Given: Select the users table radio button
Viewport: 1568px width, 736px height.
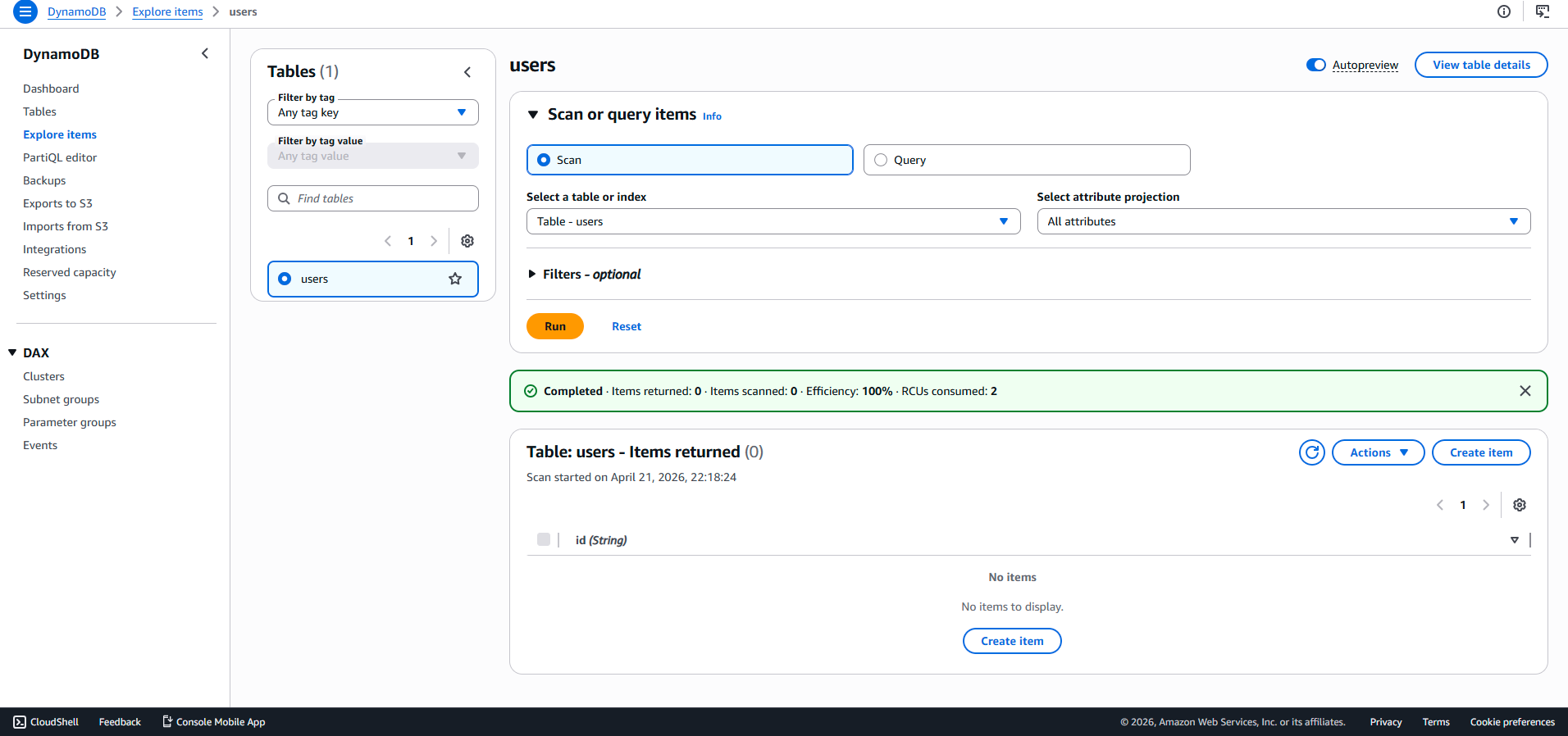Looking at the screenshot, I should pos(285,279).
